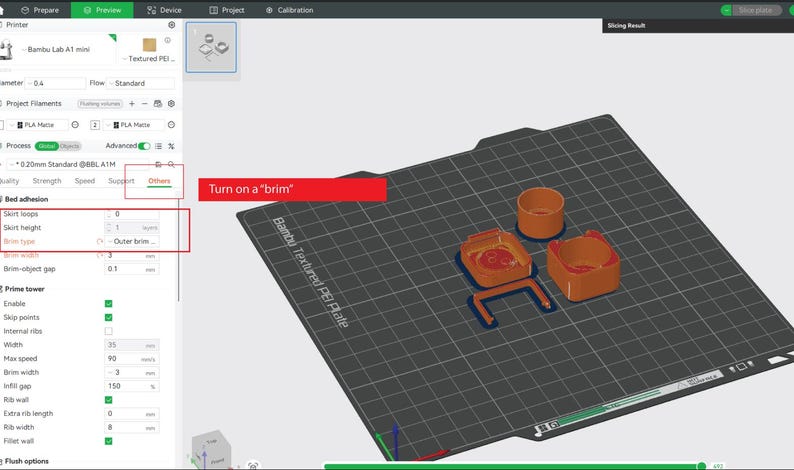Viewport: 794px width, 470px height.
Task: Click the plate info icon above Textured PEI
Action: [x=167, y=40]
